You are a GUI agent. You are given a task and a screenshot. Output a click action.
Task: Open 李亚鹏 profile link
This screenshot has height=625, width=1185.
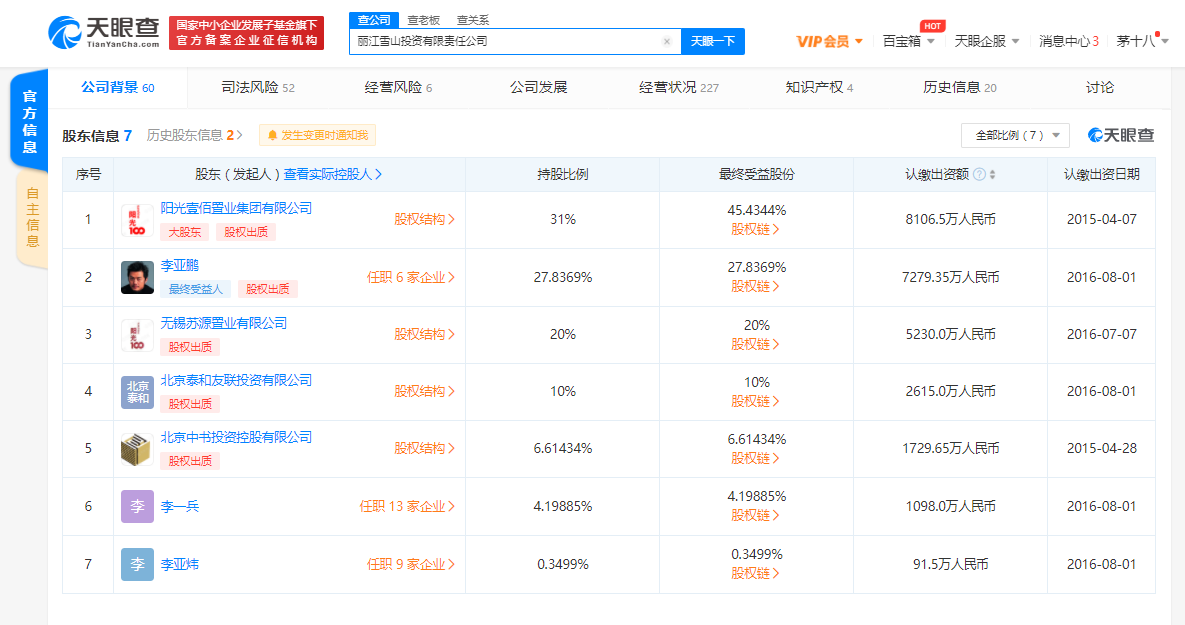click(180, 266)
